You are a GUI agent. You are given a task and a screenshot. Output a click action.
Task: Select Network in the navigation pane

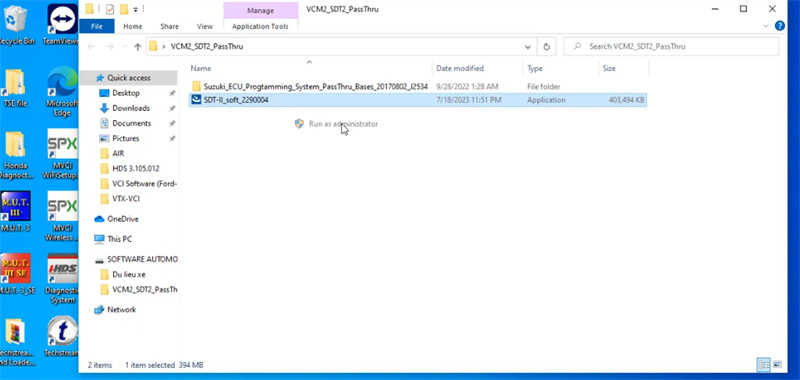tap(121, 310)
